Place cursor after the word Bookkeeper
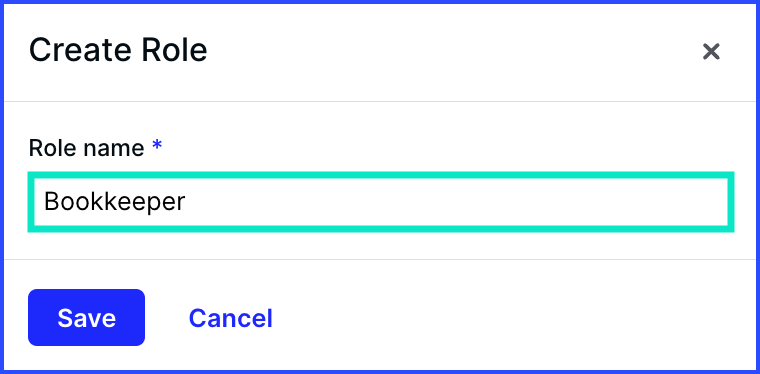This screenshot has height=374, width=760. pyautogui.click(x=187, y=202)
